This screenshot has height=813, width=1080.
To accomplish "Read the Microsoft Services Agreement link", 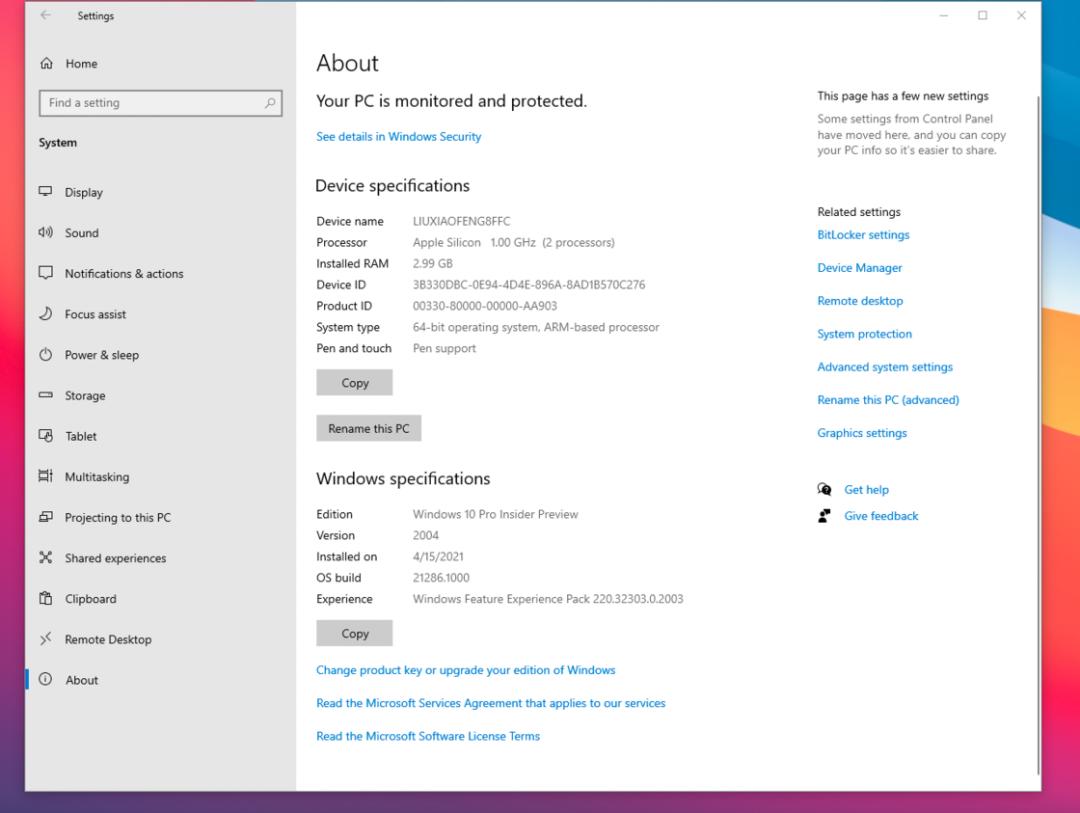I will [x=490, y=703].
